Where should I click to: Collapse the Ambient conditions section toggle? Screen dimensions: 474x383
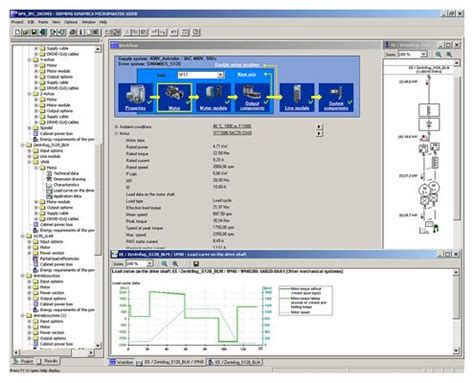coord(117,127)
